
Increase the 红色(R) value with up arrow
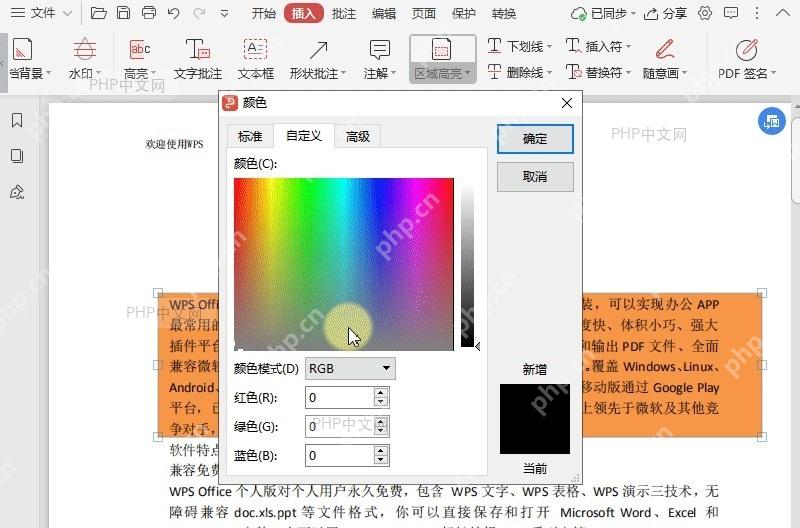tap(381, 392)
